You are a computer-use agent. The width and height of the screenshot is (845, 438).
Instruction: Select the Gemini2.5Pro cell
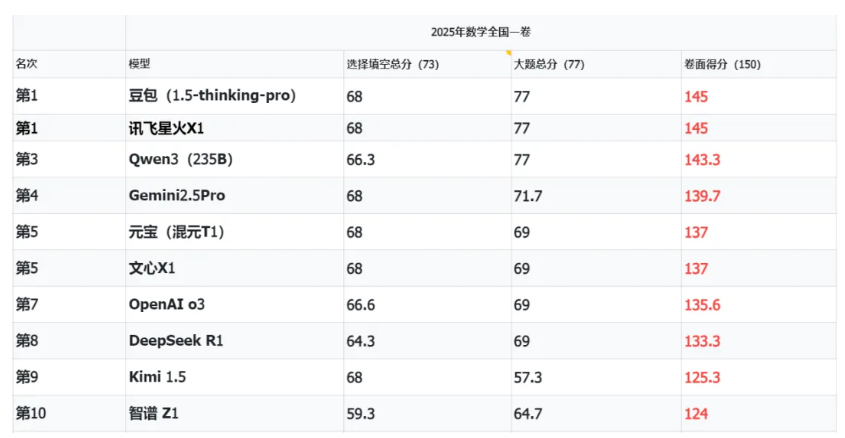[234, 196]
